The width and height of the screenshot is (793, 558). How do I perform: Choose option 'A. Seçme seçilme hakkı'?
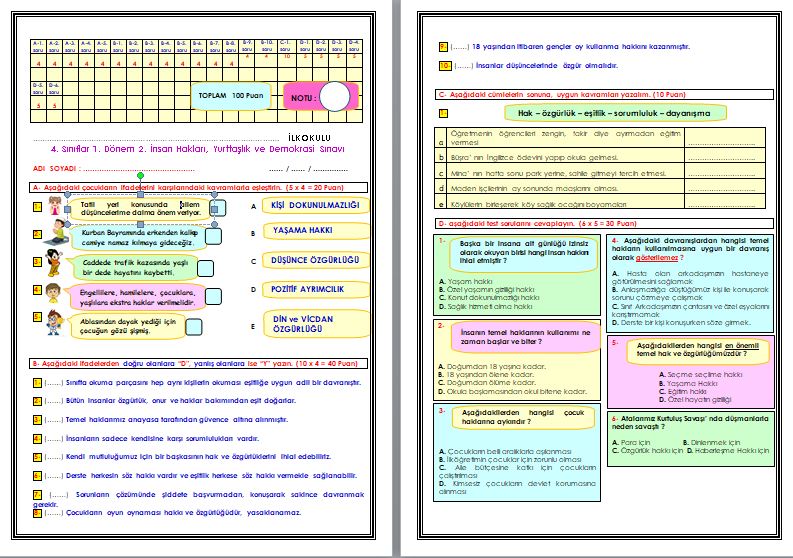pyautogui.click(x=701, y=375)
